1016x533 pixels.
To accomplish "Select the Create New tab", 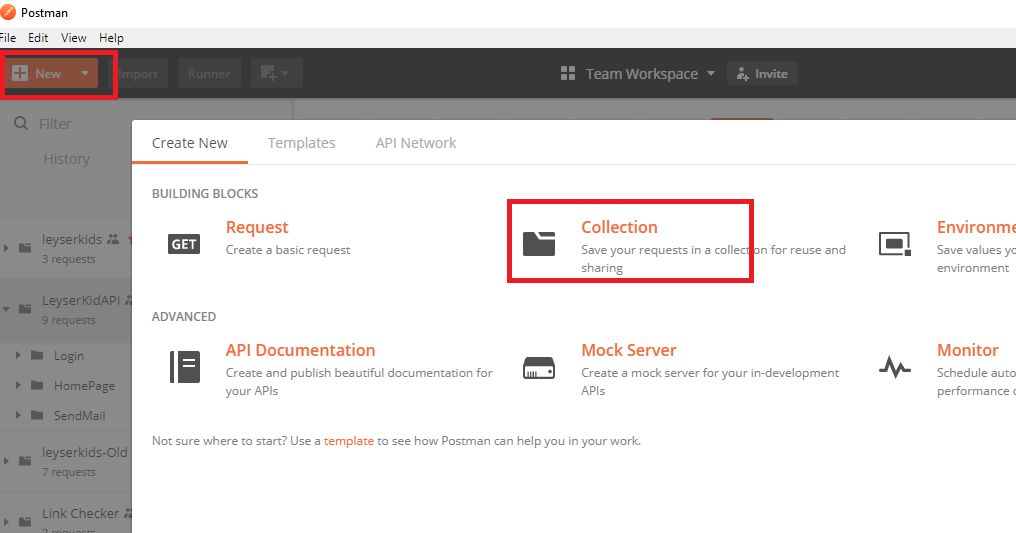I will pos(190,142).
